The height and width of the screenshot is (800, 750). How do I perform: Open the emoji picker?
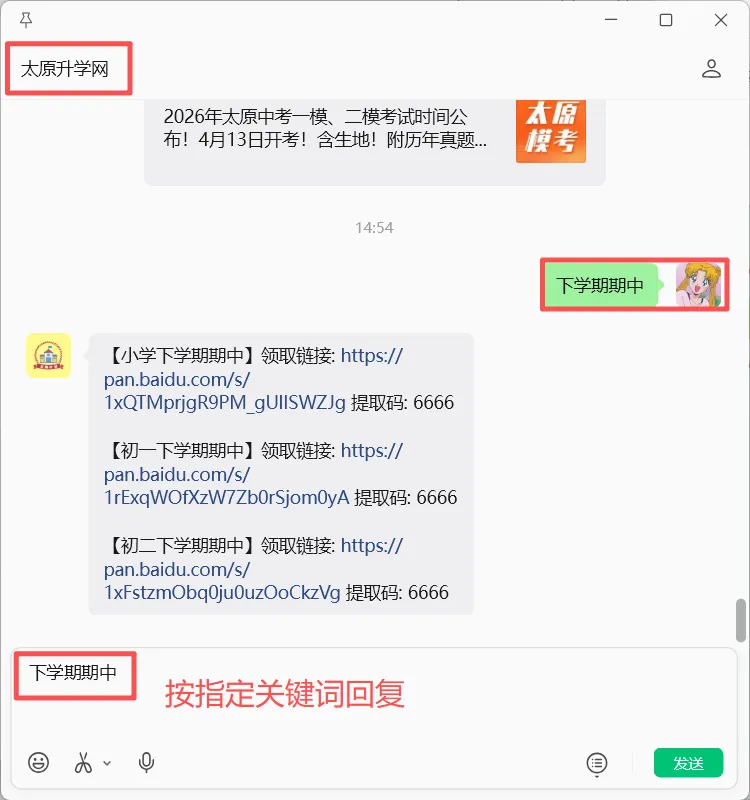coord(38,762)
